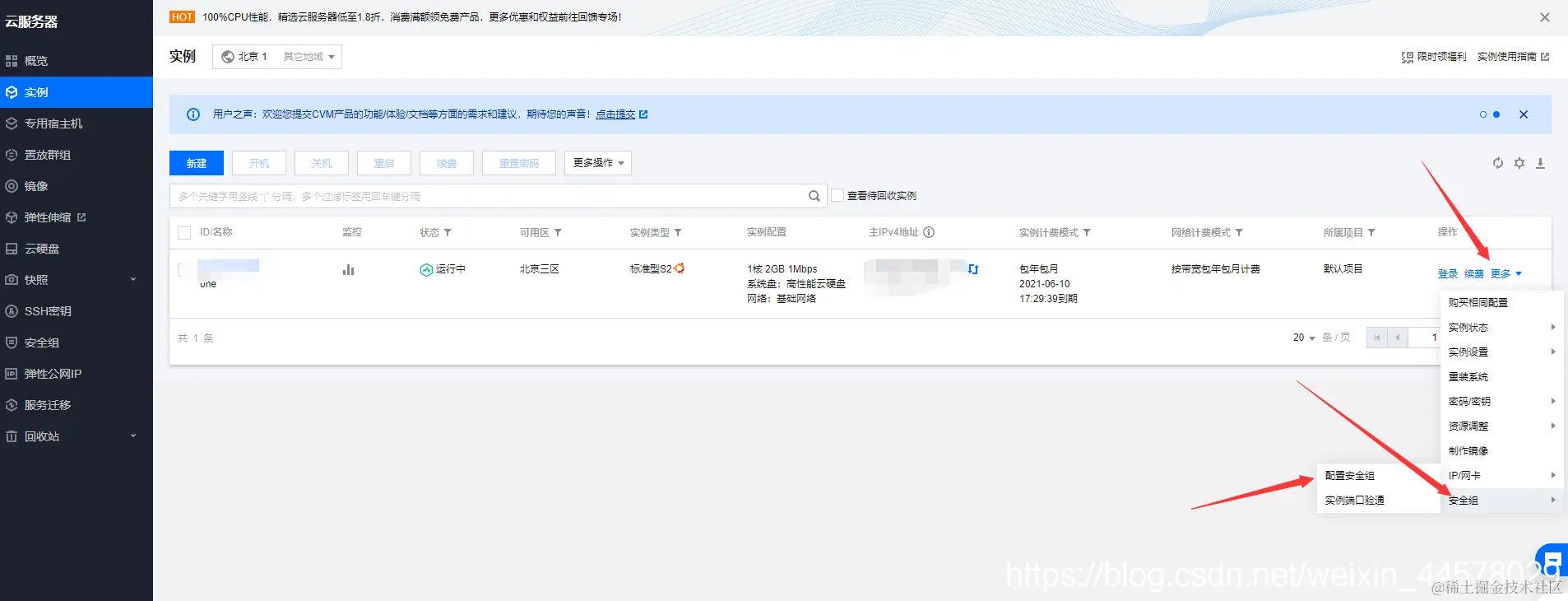This screenshot has height=601, width=1568.
Task: Filter by 可用区 column funnel icon
Action: [558, 233]
